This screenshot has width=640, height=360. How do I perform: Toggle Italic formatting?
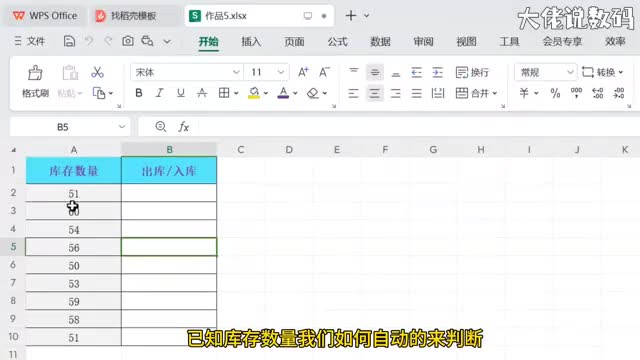pos(160,93)
